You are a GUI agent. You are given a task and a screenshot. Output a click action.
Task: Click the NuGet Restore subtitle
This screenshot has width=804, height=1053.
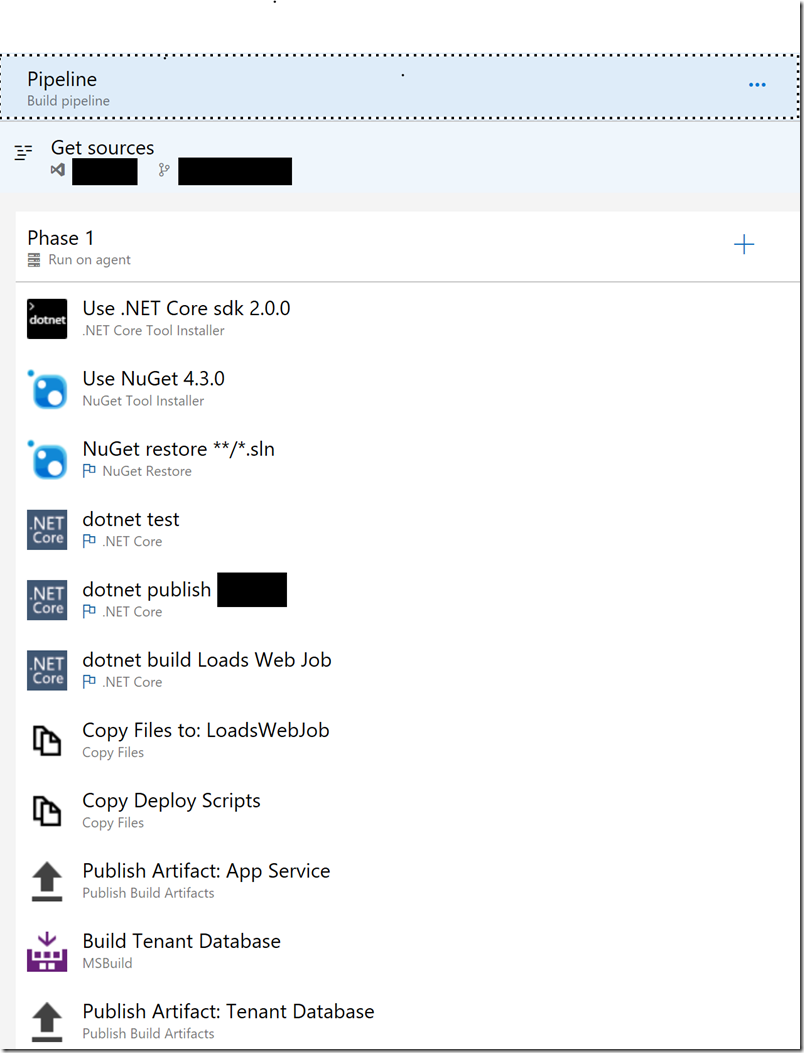[147, 471]
